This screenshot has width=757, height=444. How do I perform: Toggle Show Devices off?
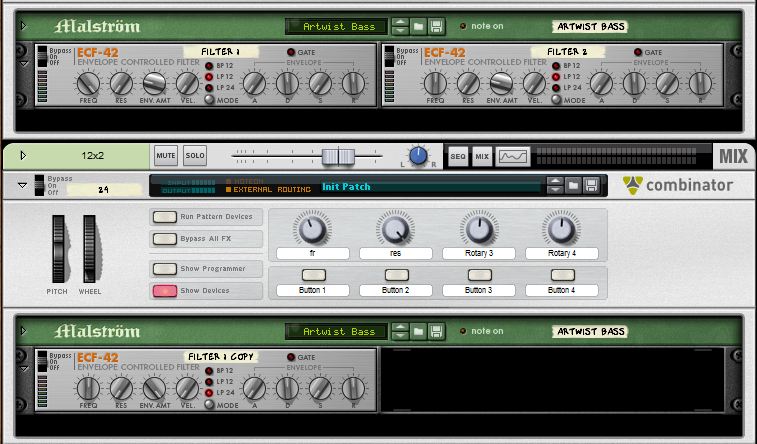(x=165, y=291)
